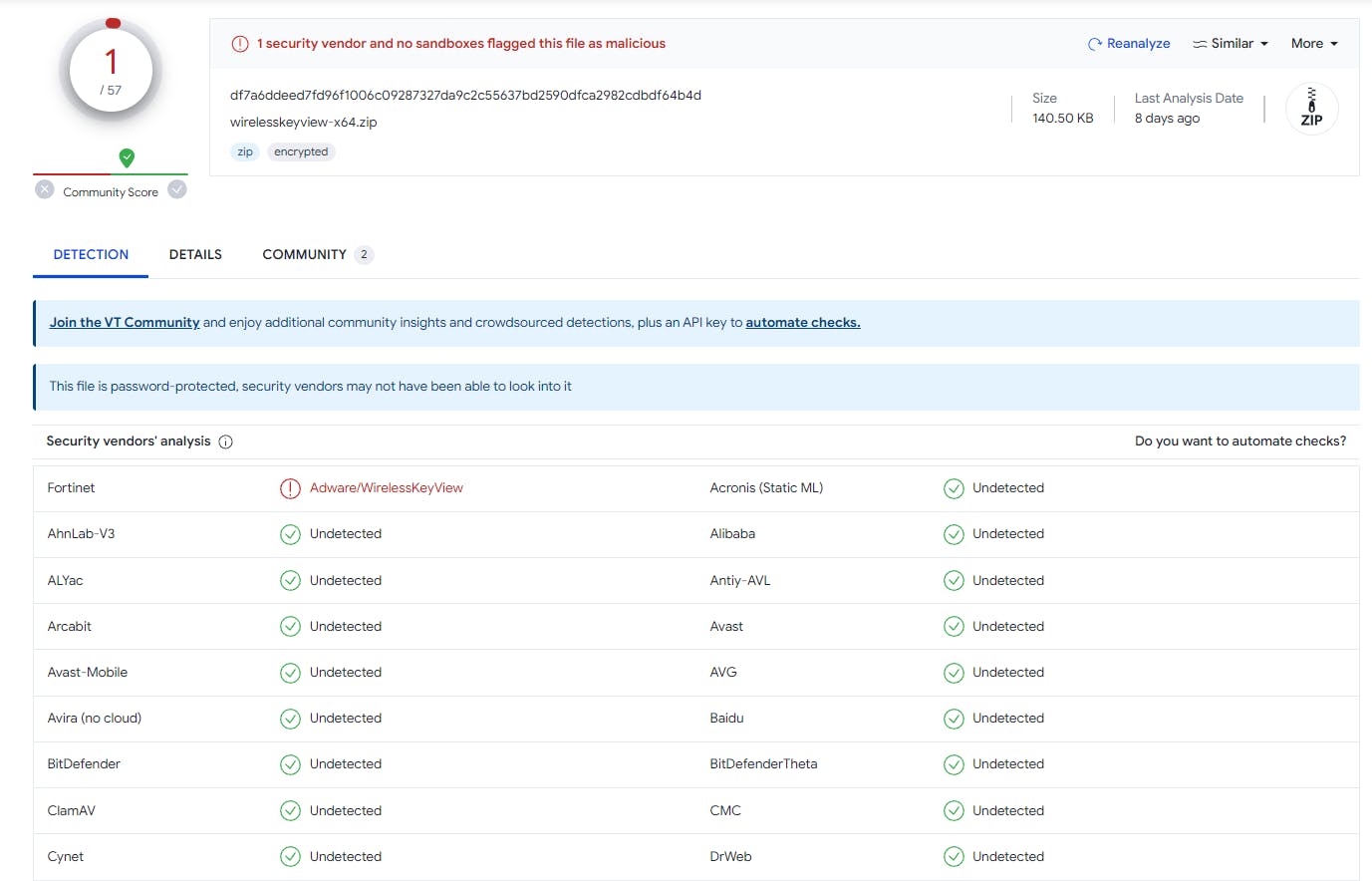Select the DETECTION tab
Image resolution: width=1372 pixels, height=881 pixels.
[x=91, y=255]
